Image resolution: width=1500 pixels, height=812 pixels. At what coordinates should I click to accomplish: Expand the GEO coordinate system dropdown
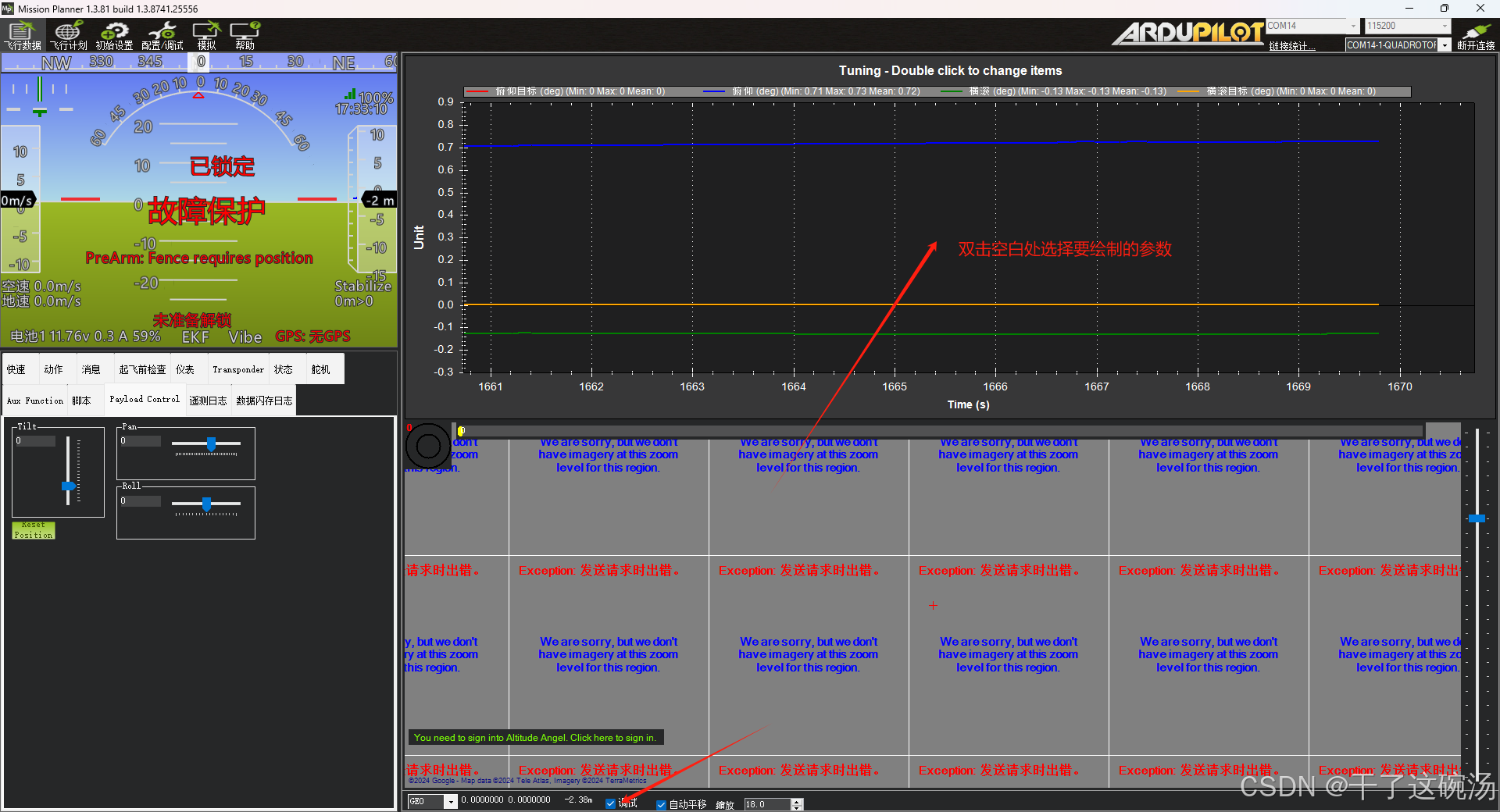pyautogui.click(x=451, y=802)
